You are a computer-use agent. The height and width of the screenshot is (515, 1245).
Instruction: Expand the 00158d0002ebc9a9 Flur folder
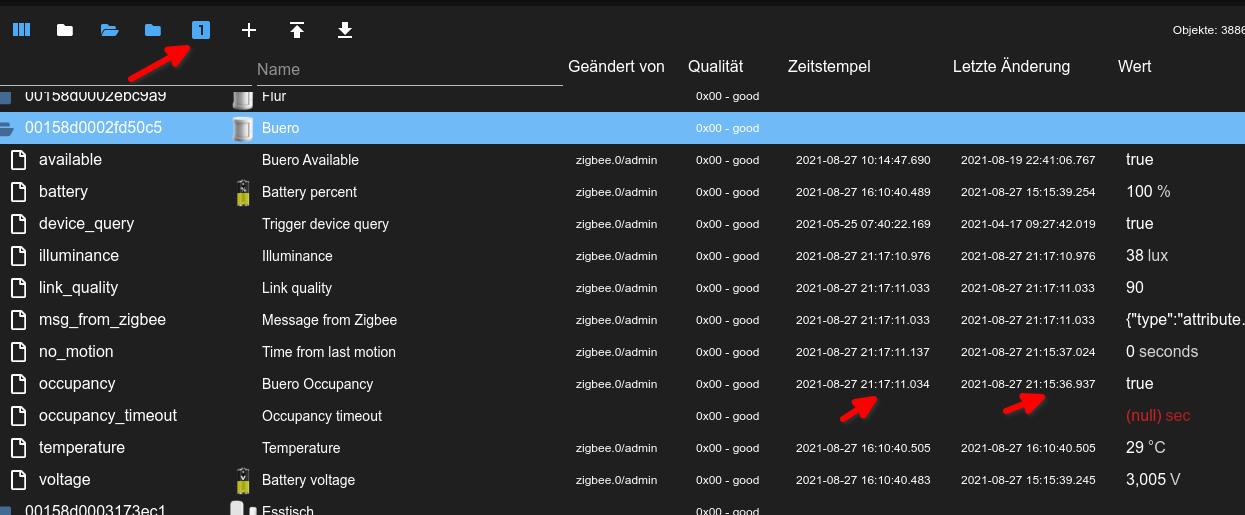[7, 98]
